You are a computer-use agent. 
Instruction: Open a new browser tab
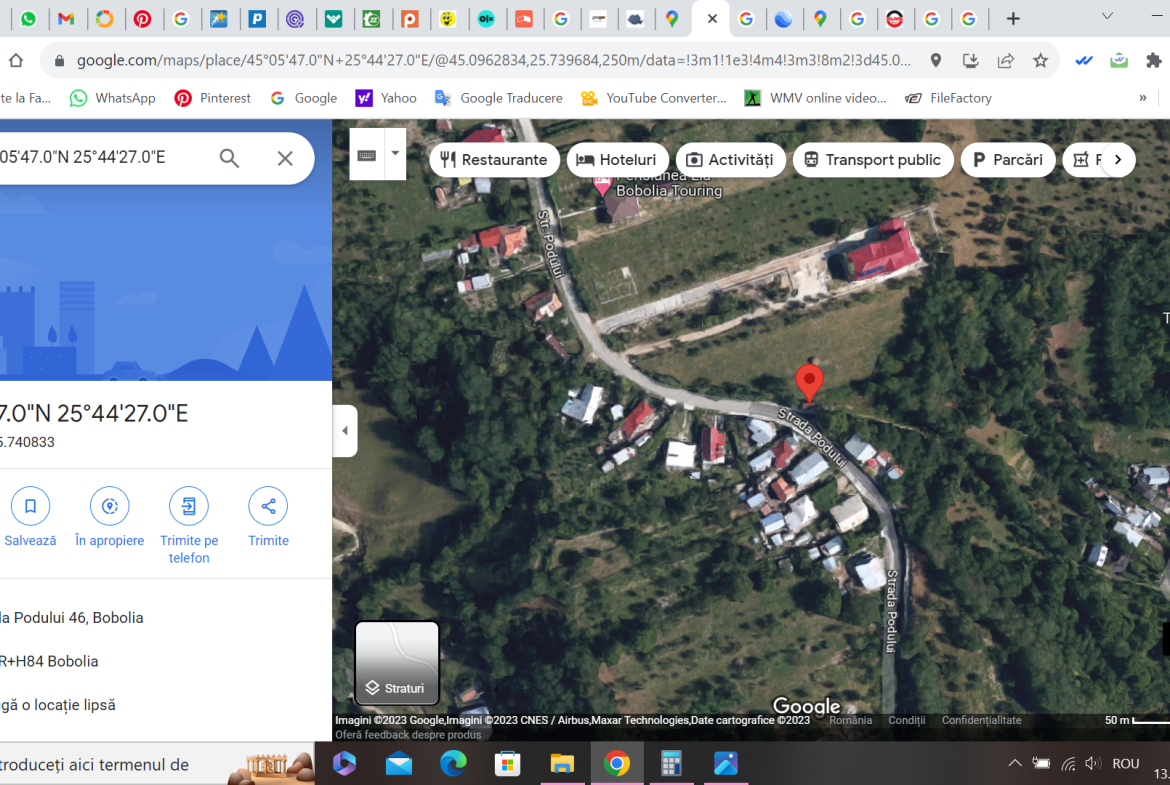(x=1013, y=19)
